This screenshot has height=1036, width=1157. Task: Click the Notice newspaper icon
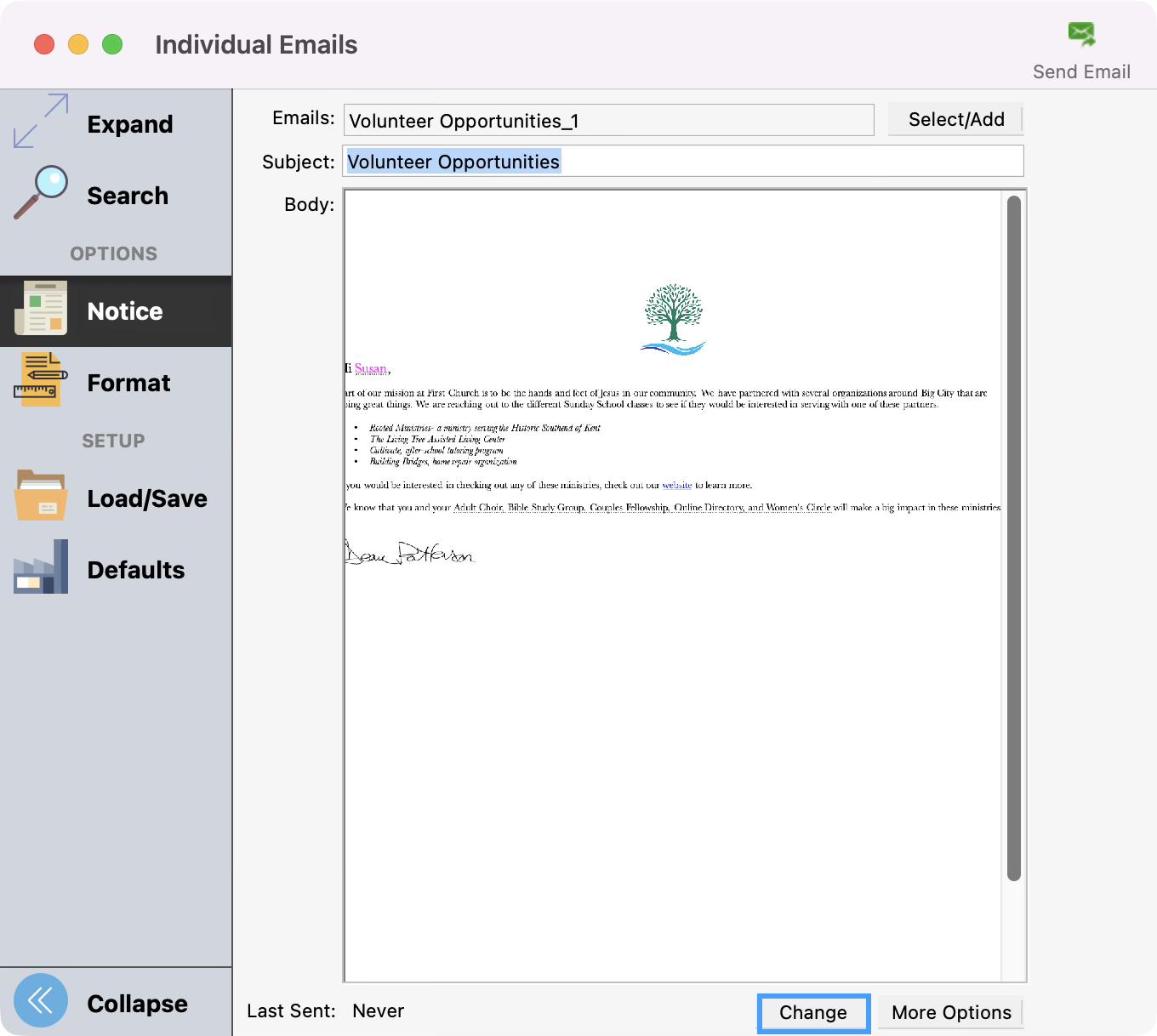[41, 308]
